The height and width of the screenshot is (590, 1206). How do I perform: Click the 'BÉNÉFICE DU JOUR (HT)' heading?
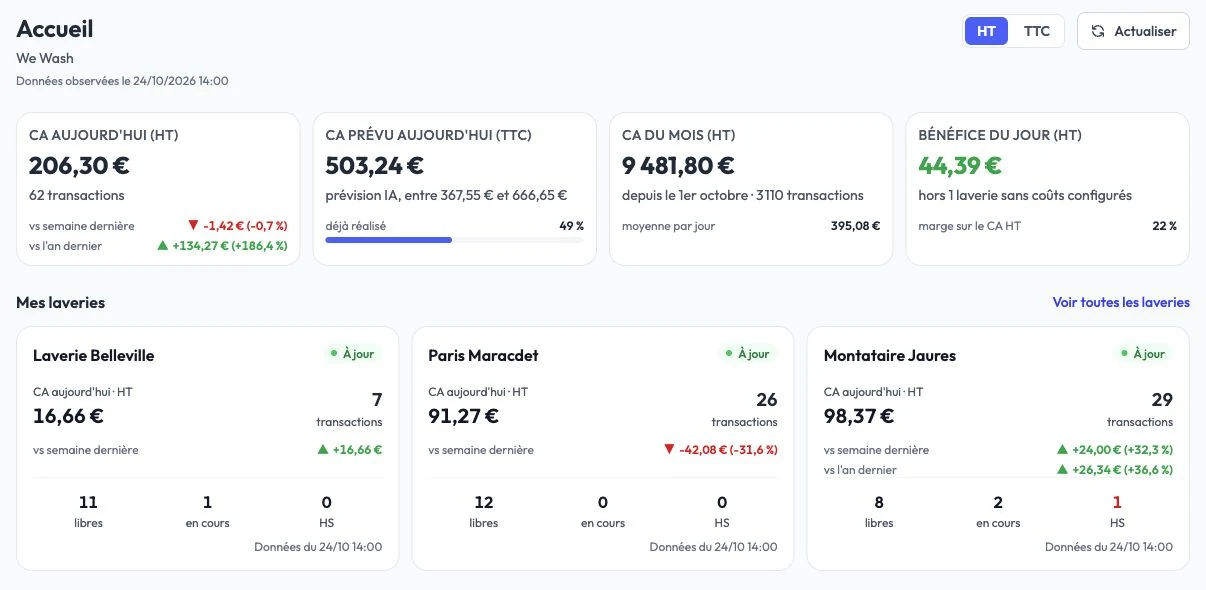[x=1000, y=135]
